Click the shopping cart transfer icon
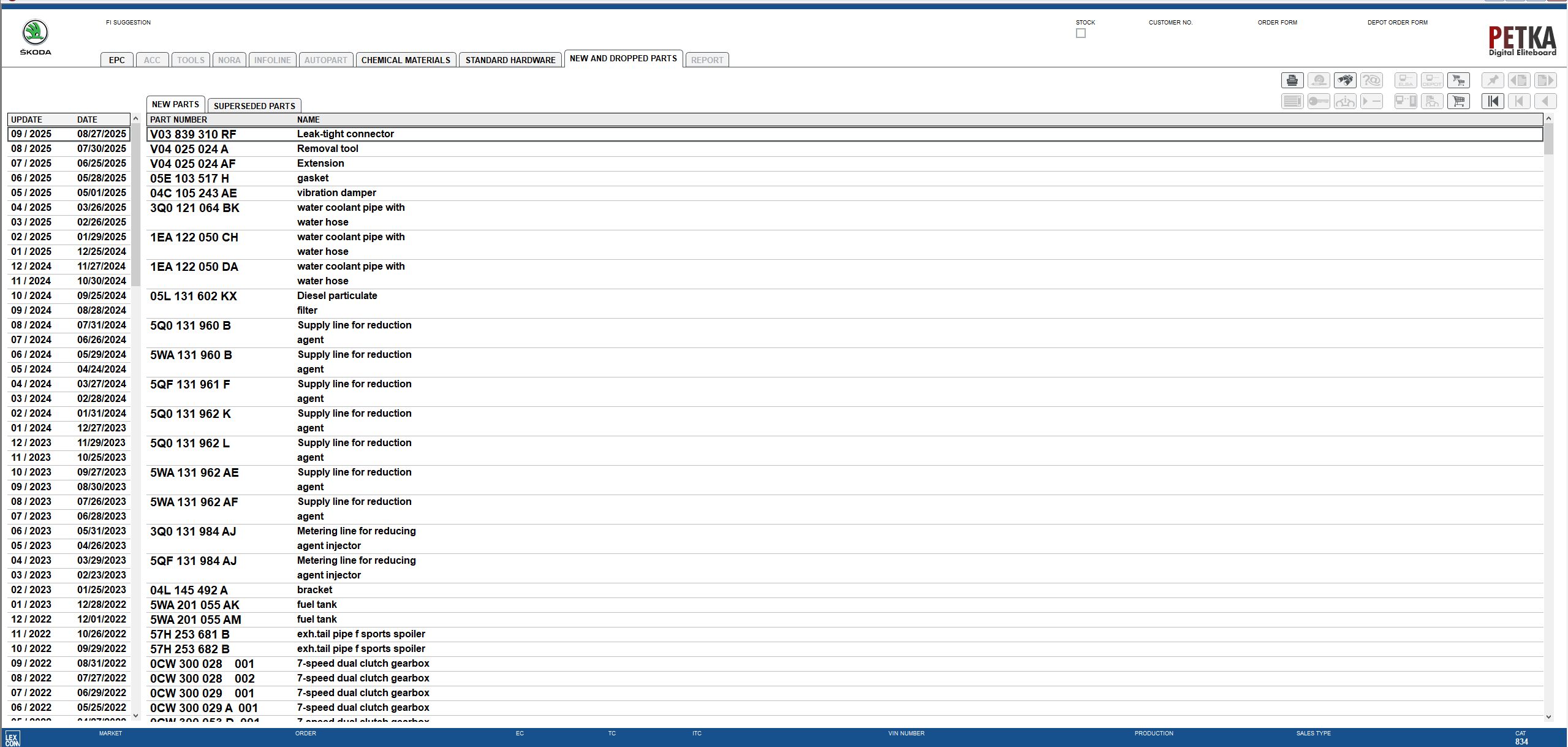This screenshot has width=1568, height=747. coord(1460,80)
